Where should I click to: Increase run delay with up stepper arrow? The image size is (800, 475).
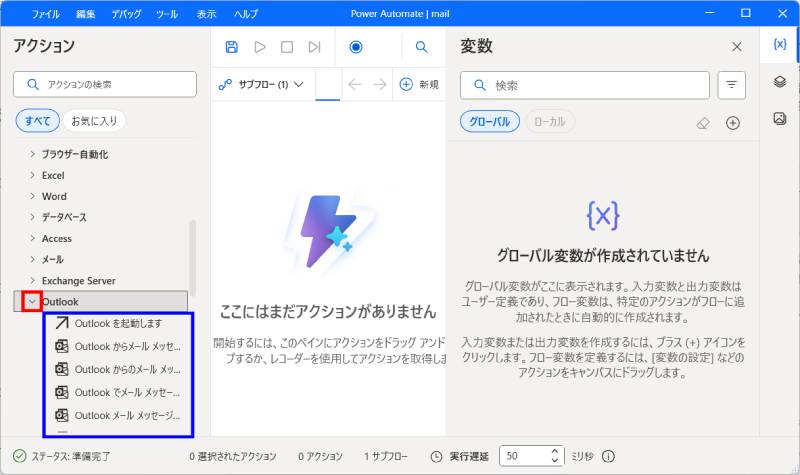click(x=556, y=452)
